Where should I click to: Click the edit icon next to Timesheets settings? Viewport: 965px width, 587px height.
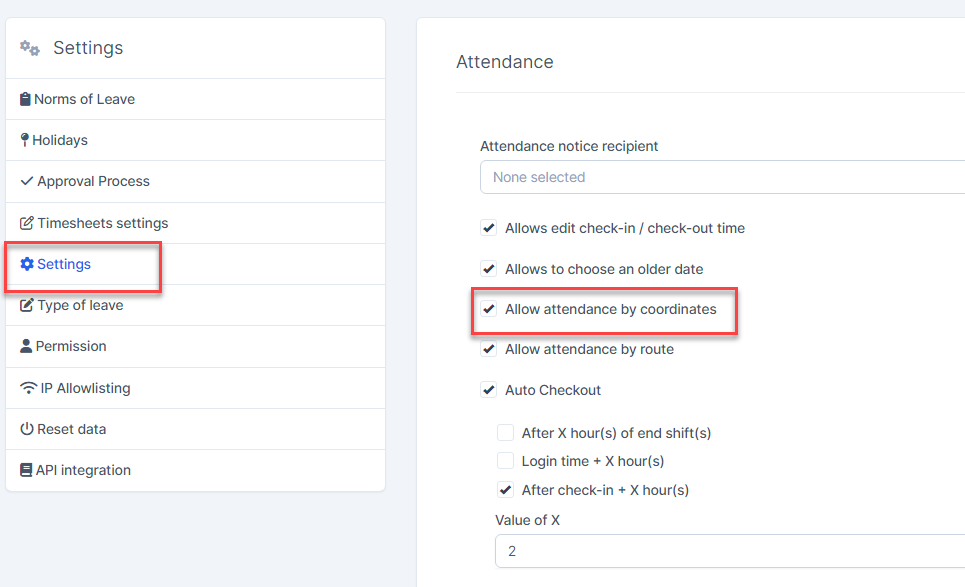(27, 223)
